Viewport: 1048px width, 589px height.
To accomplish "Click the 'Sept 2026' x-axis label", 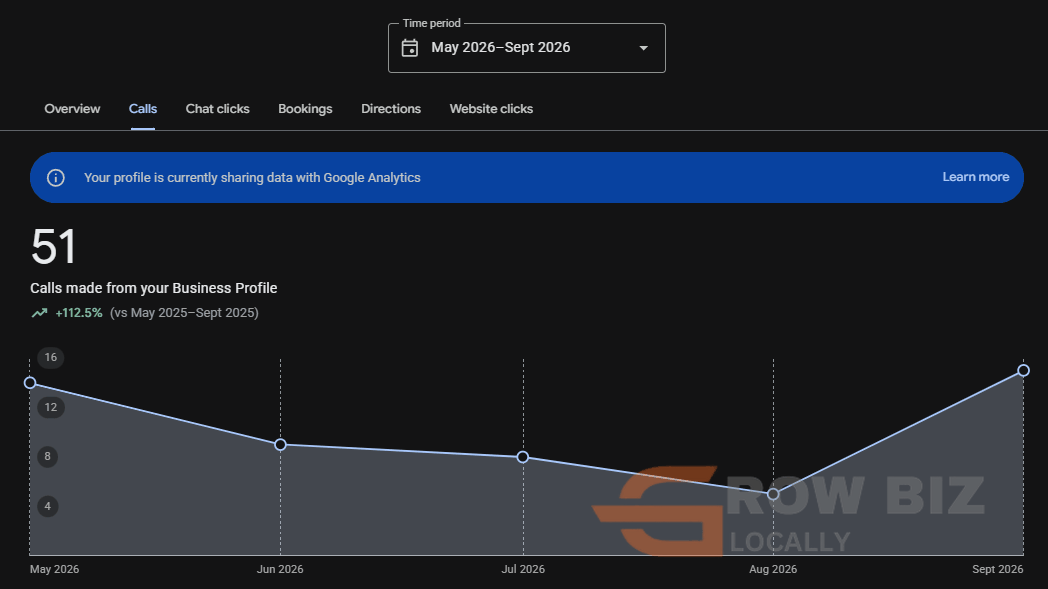I will click(998, 570).
